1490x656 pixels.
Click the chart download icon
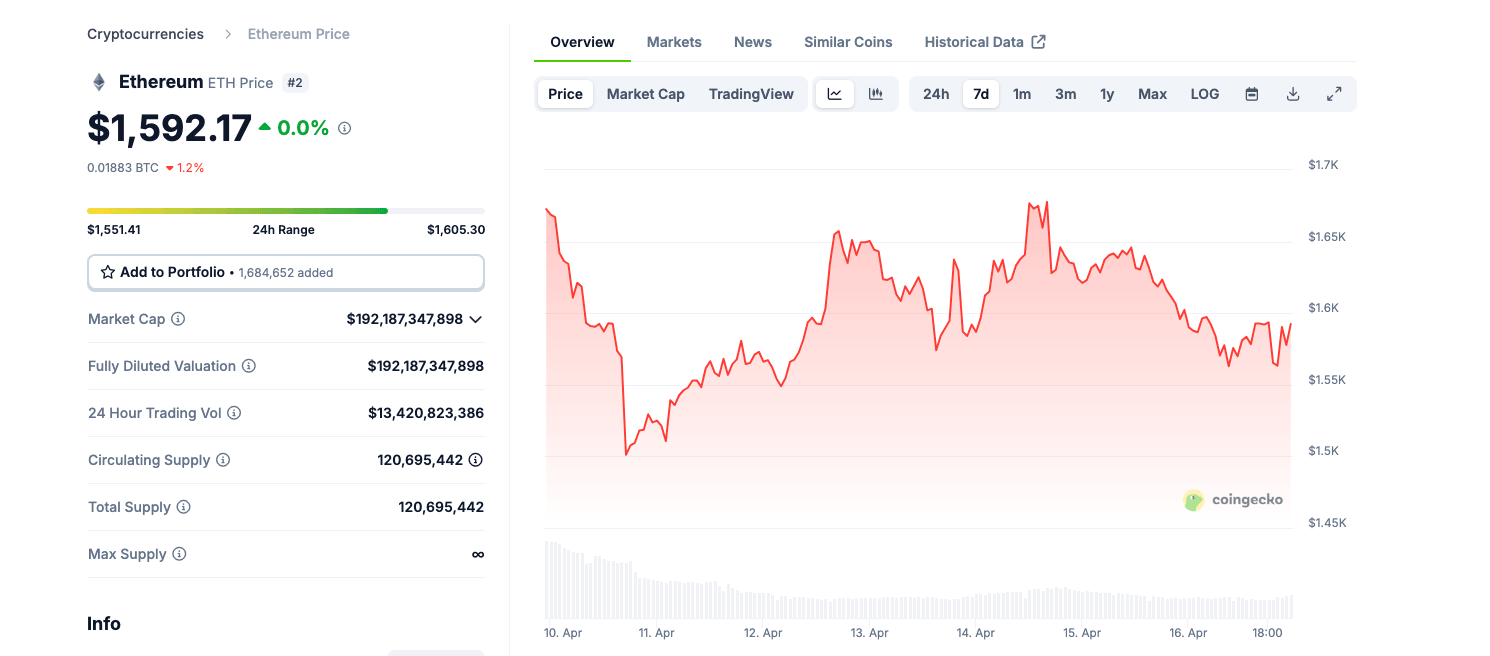pos(1292,93)
